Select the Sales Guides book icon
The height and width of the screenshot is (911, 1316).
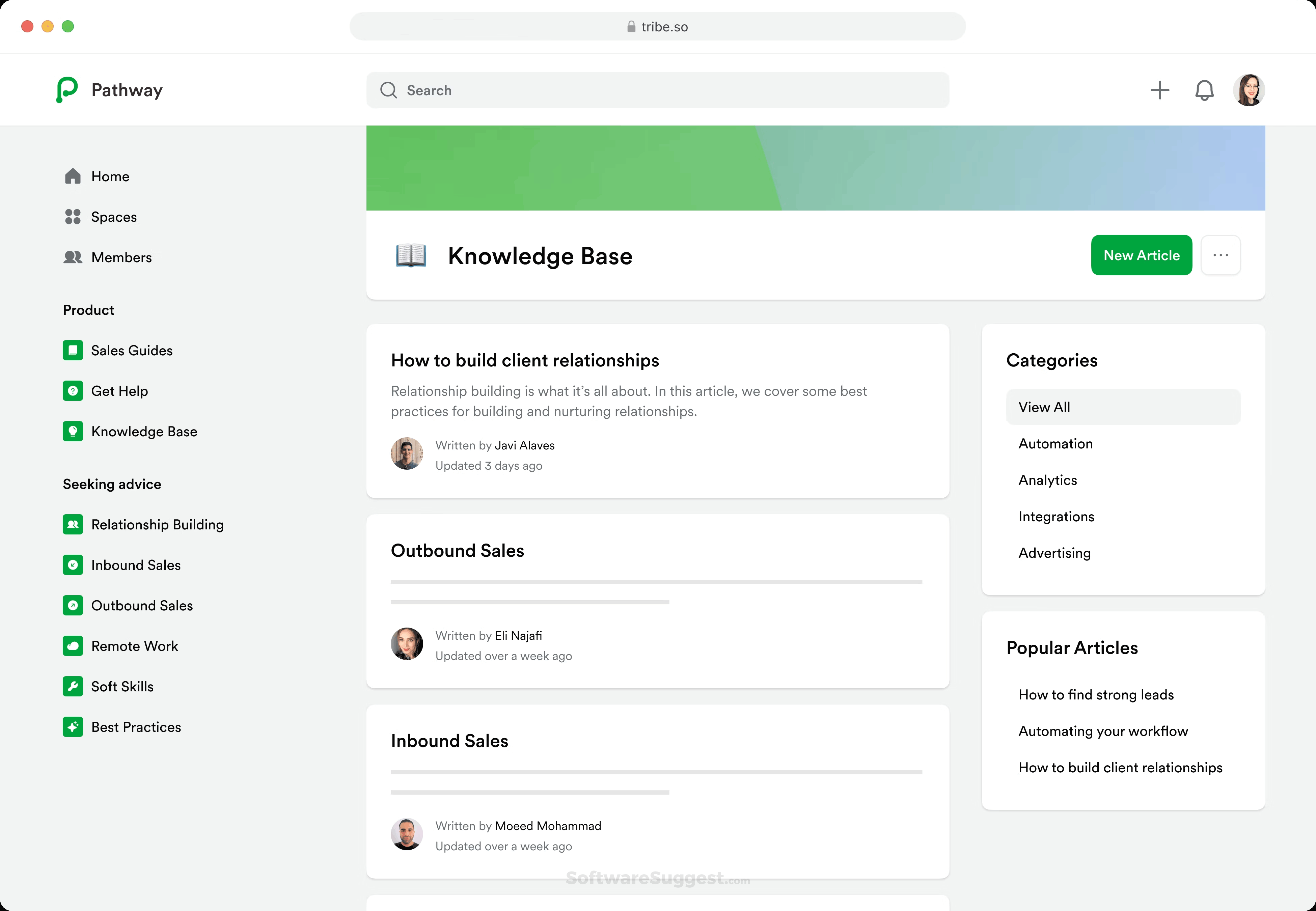tap(73, 350)
